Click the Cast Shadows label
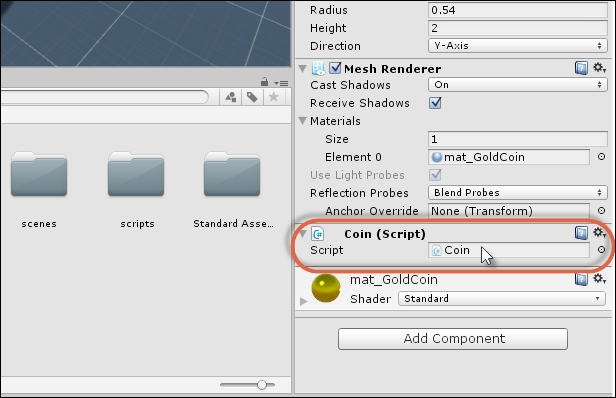The height and width of the screenshot is (398, 616). pyautogui.click(x=350, y=85)
